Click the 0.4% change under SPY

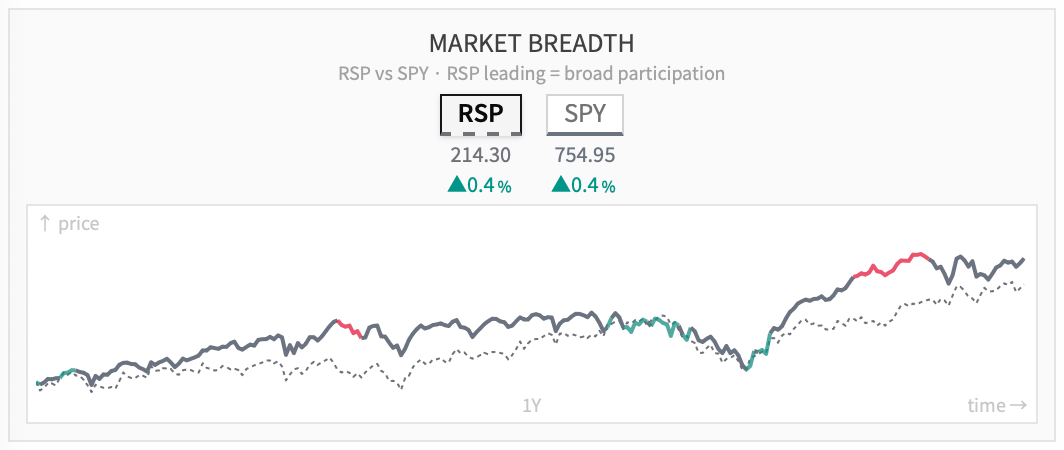point(594,185)
